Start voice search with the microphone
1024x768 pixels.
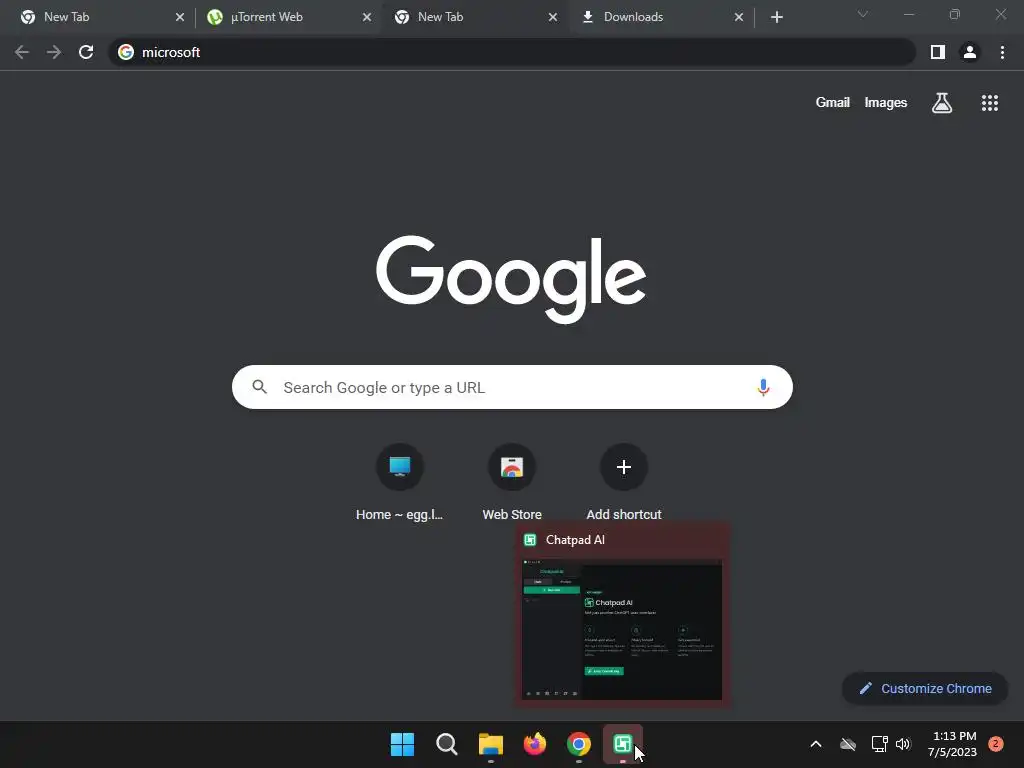(x=763, y=387)
